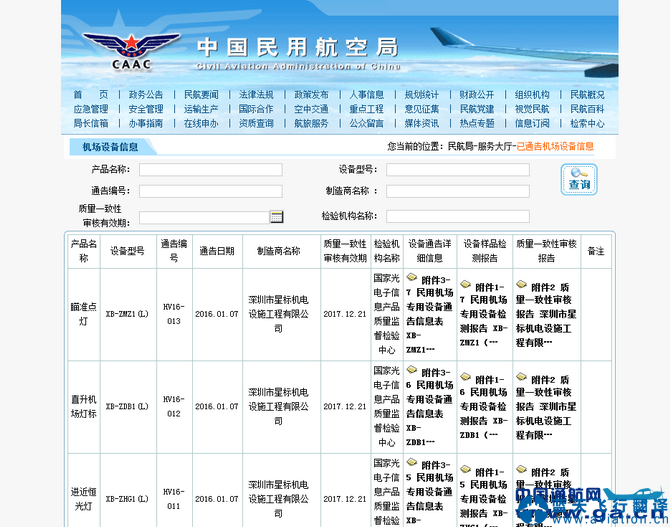Select the 制造商名称 text field
The image size is (670, 527).
coord(457,191)
